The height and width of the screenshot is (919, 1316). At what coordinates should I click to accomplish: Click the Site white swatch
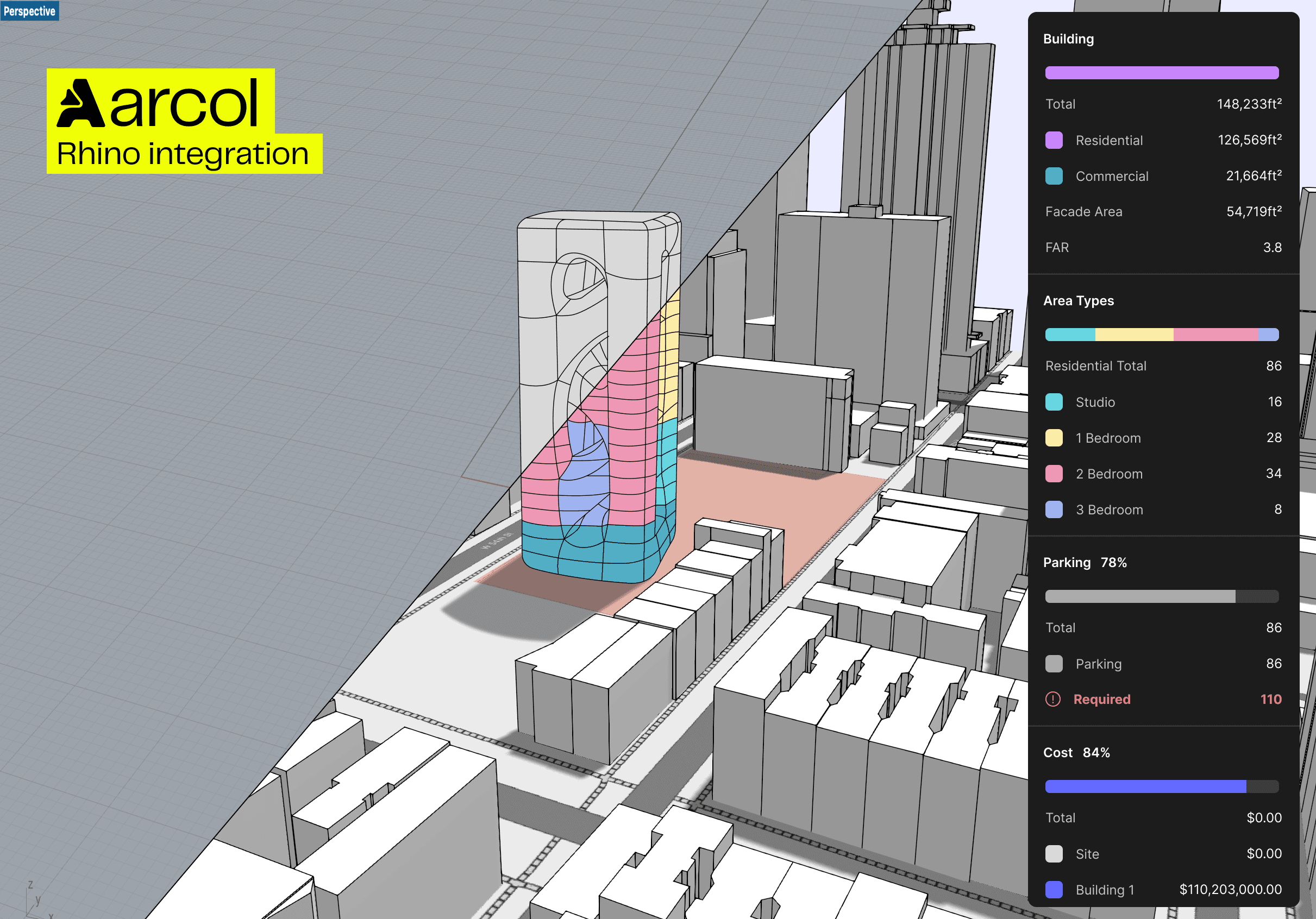click(1054, 854)
